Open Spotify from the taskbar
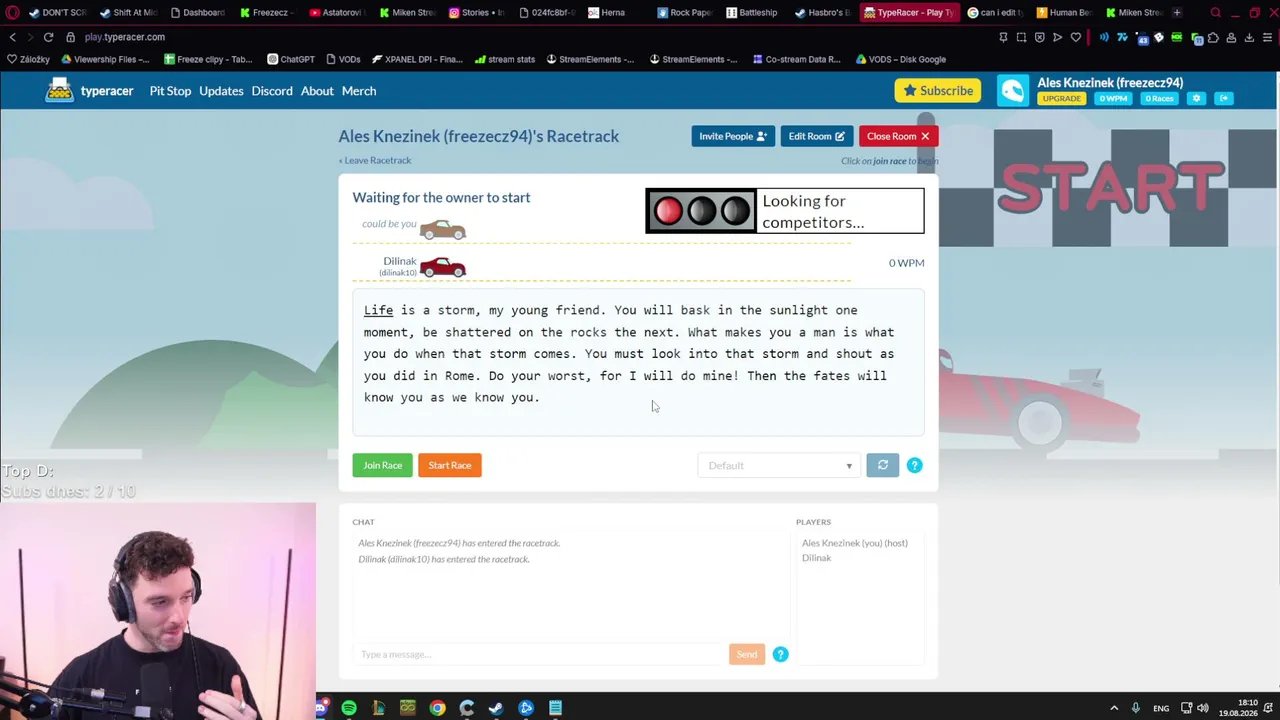 point(349,708)
